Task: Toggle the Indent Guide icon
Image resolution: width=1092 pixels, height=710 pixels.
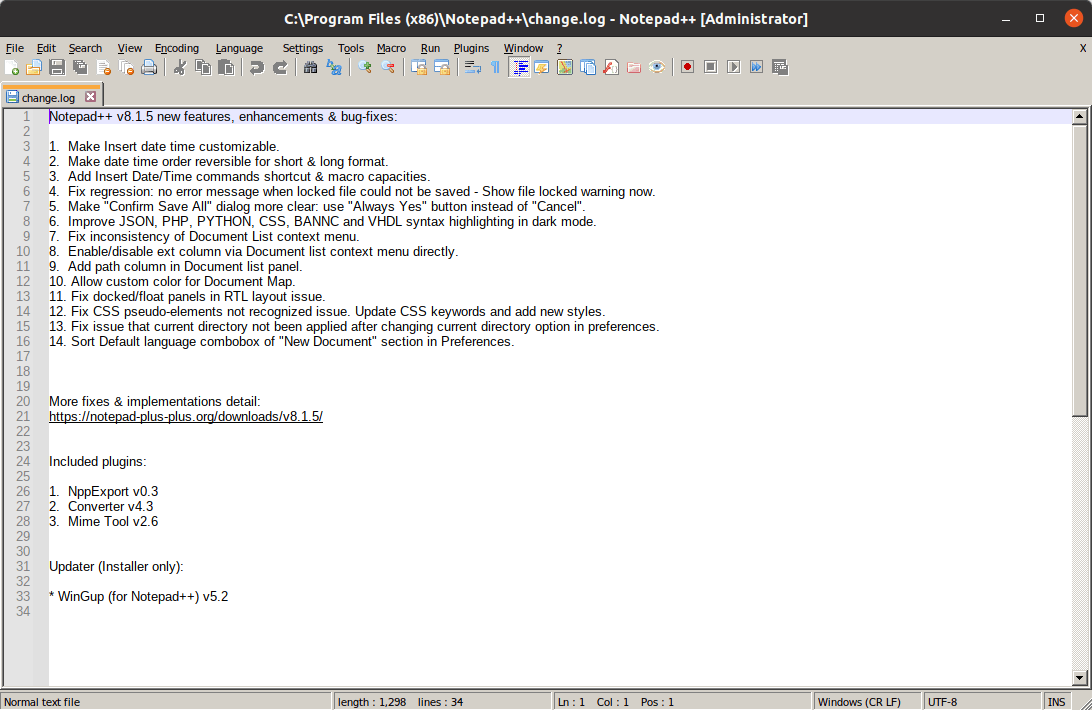Action: (519, 68)
